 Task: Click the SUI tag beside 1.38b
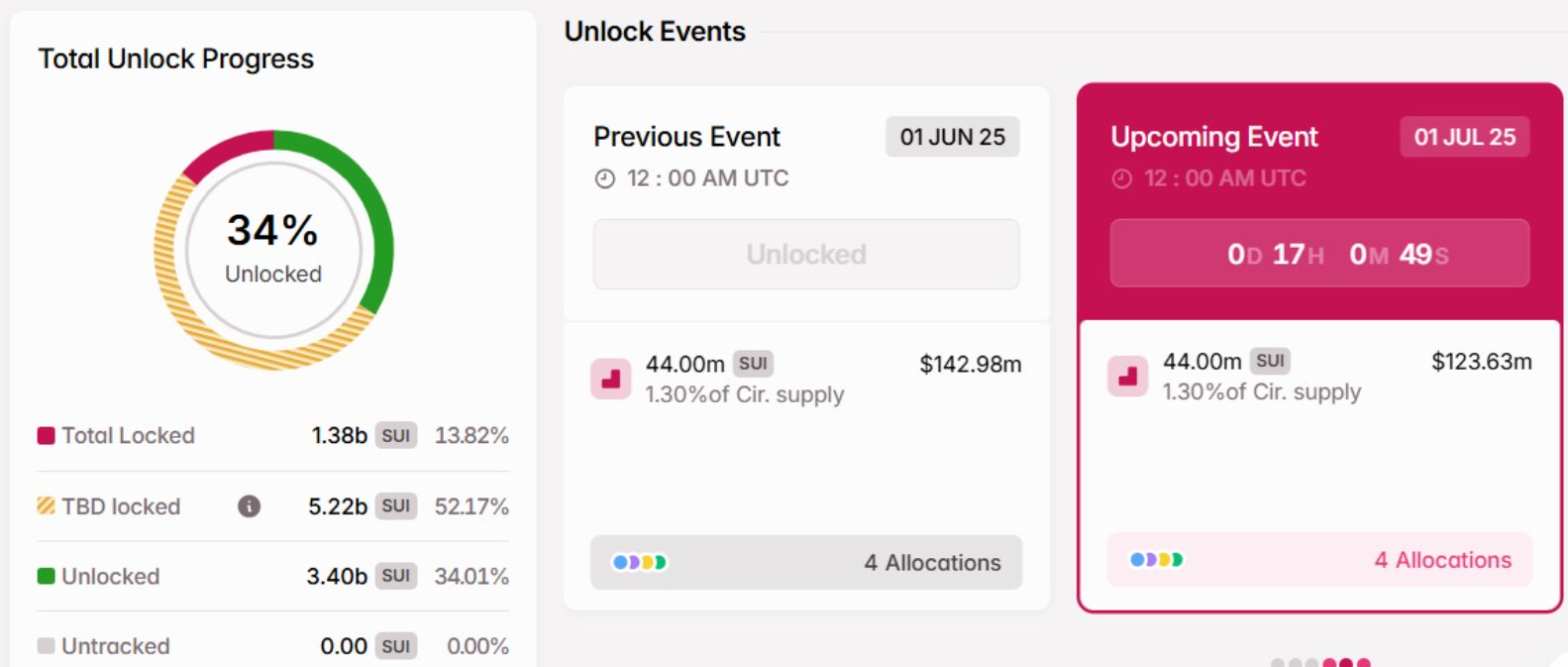point(396,435)
